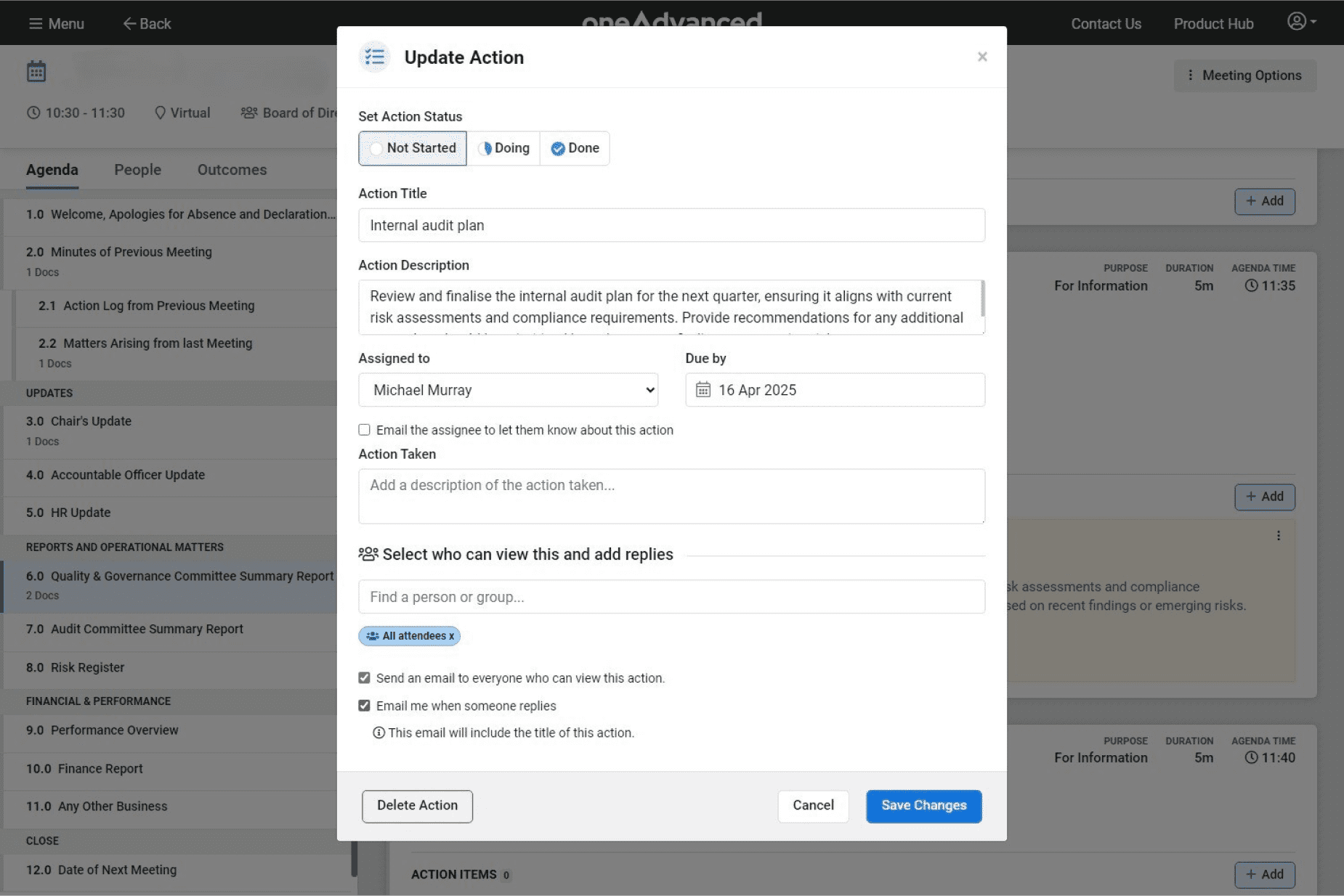Mark the action status as Done
1344x896 pixels.
pos(575,148)
